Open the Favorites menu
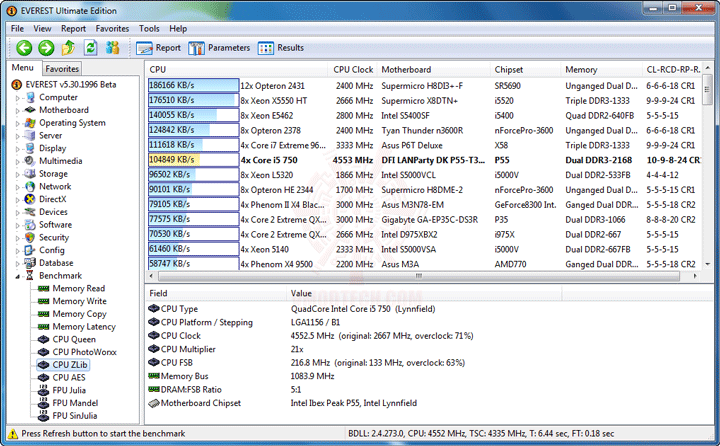Screen dimensions: 720x446 coord(112,28)
